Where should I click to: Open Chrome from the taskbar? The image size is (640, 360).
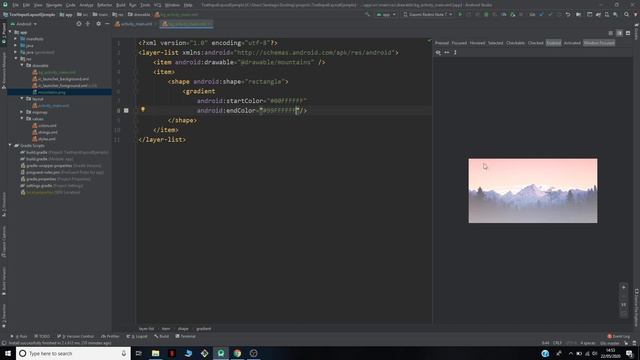click(237, 353)
